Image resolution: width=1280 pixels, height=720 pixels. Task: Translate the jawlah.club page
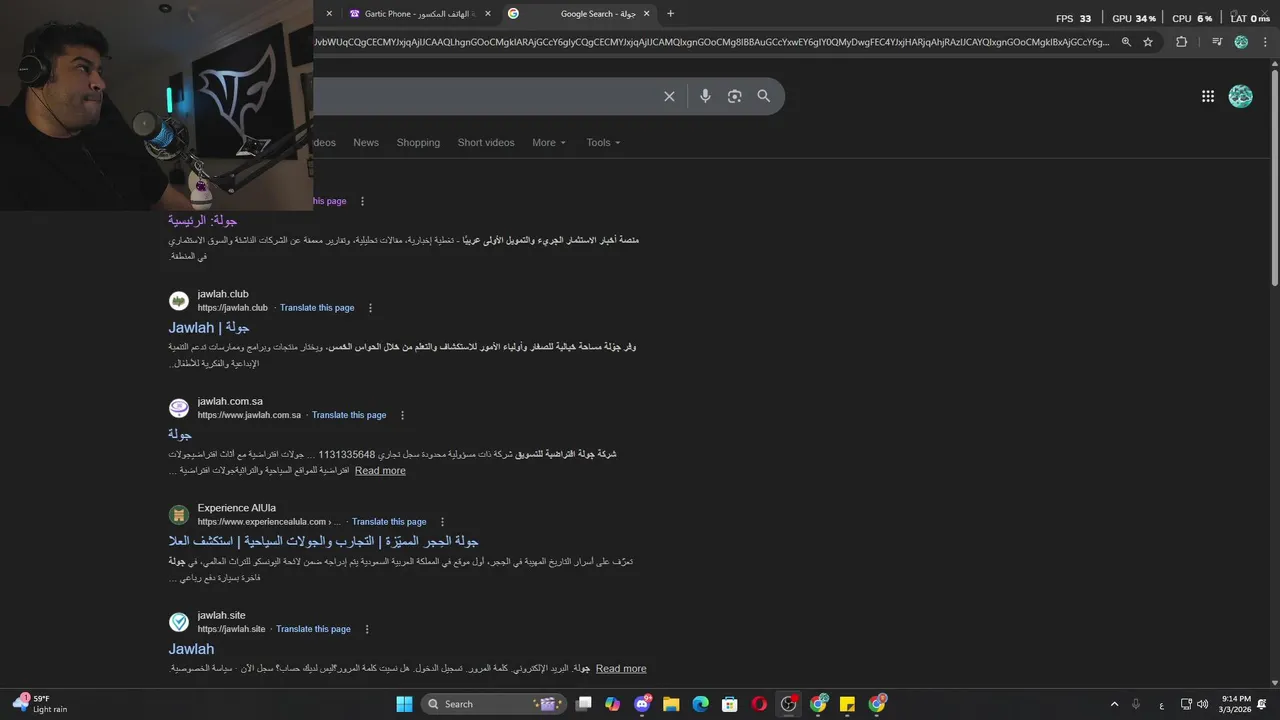(x=317, y=308)
